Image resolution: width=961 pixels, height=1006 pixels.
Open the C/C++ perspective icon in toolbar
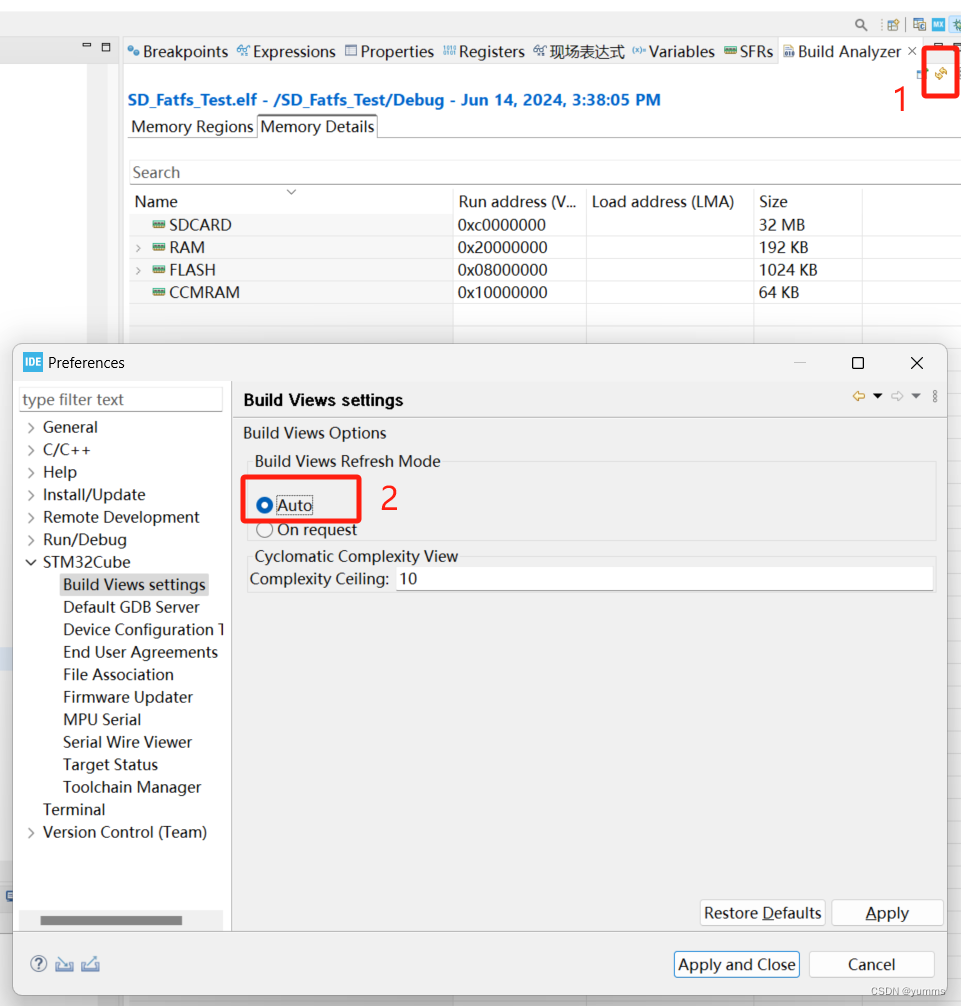point(918,24)
